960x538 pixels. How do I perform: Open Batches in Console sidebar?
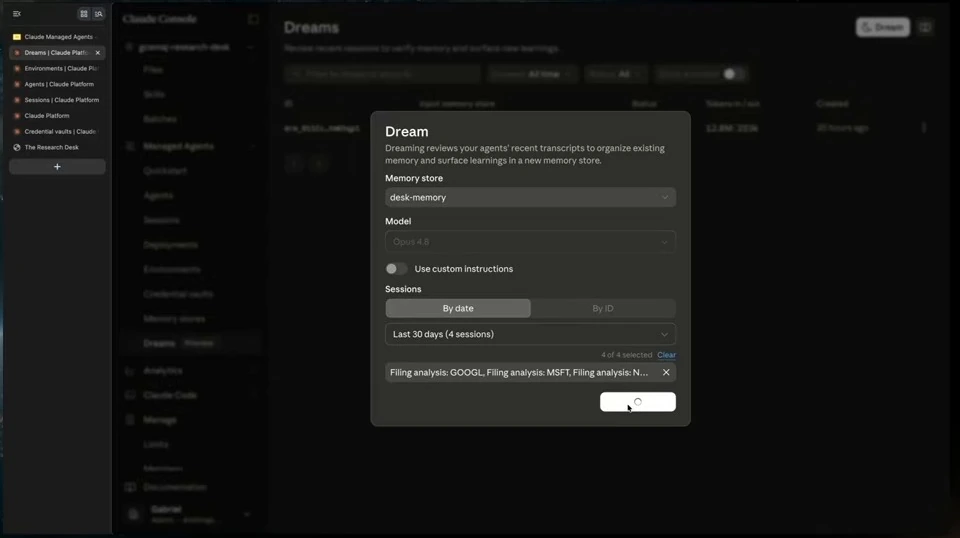160,119
